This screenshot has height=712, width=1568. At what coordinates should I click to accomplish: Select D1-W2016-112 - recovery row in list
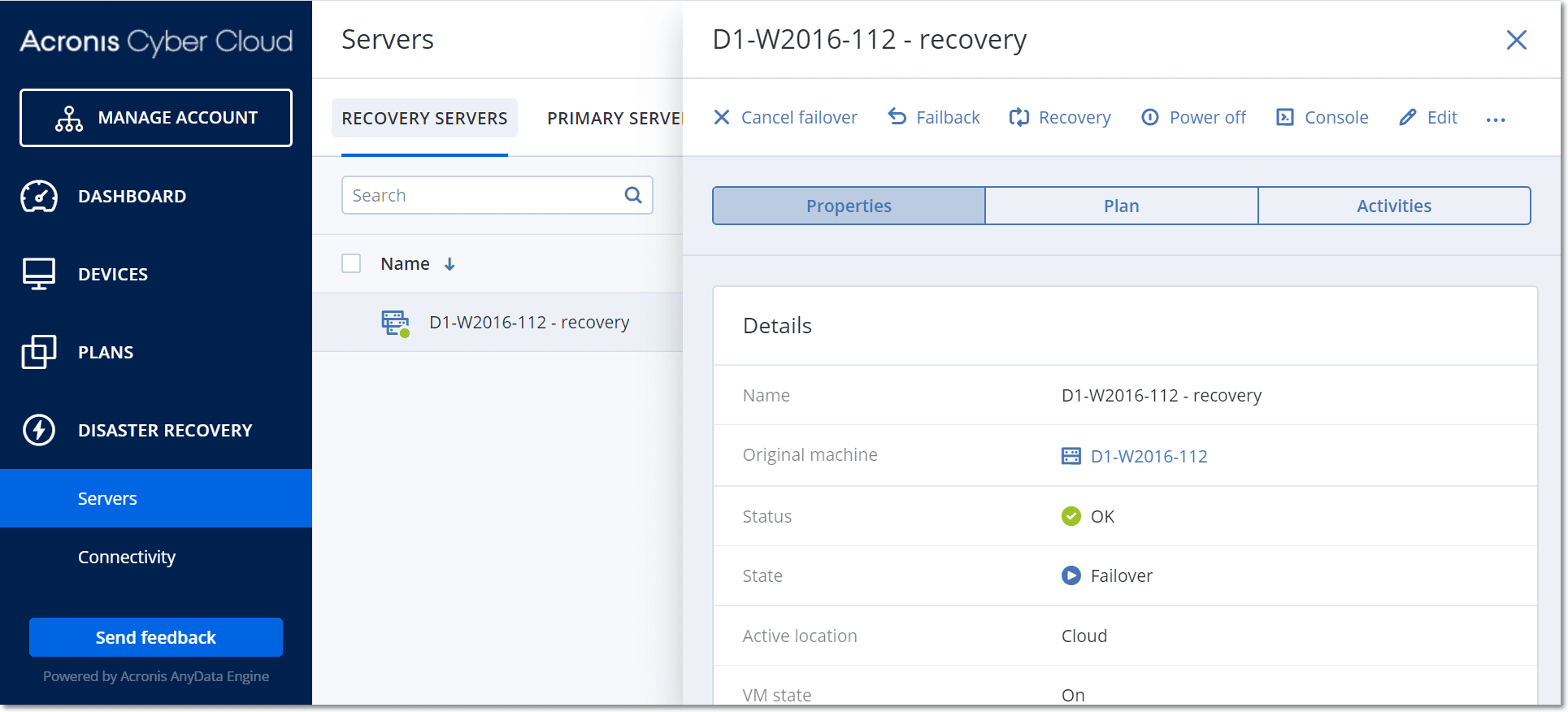pos(497,323)
